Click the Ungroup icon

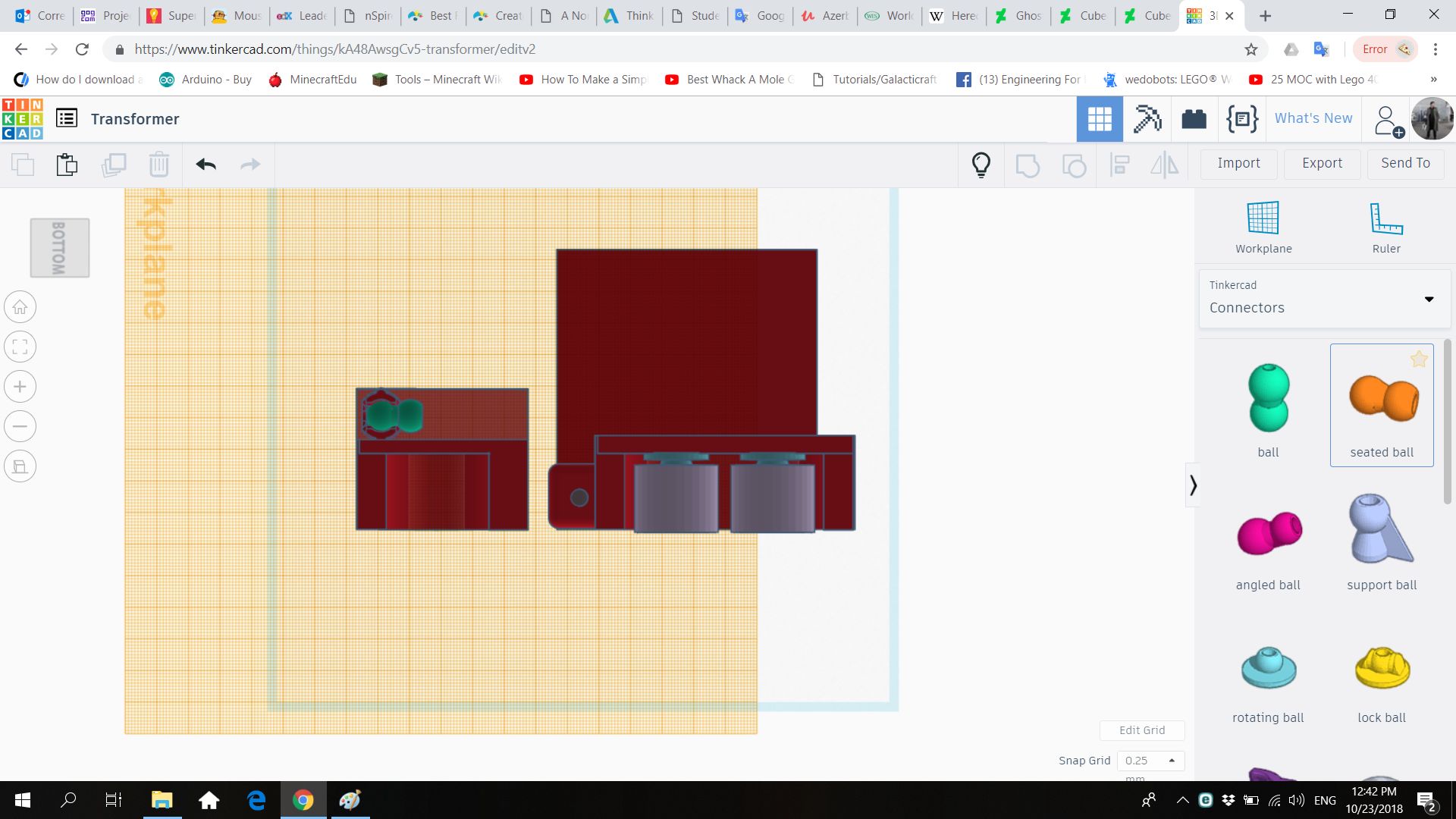tap(1074, 165)
